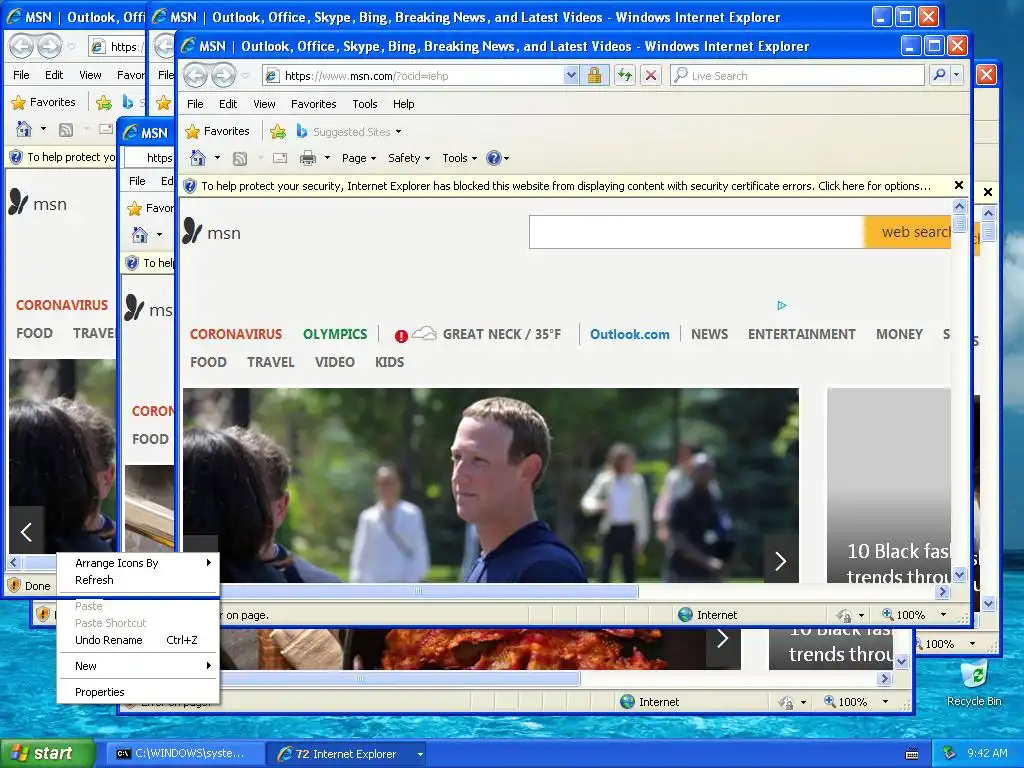Image resolution: width=1024 pixels, height=768 pixels.
Task: Open the Tools dropdown in command bar
Action: click(459, 158)
